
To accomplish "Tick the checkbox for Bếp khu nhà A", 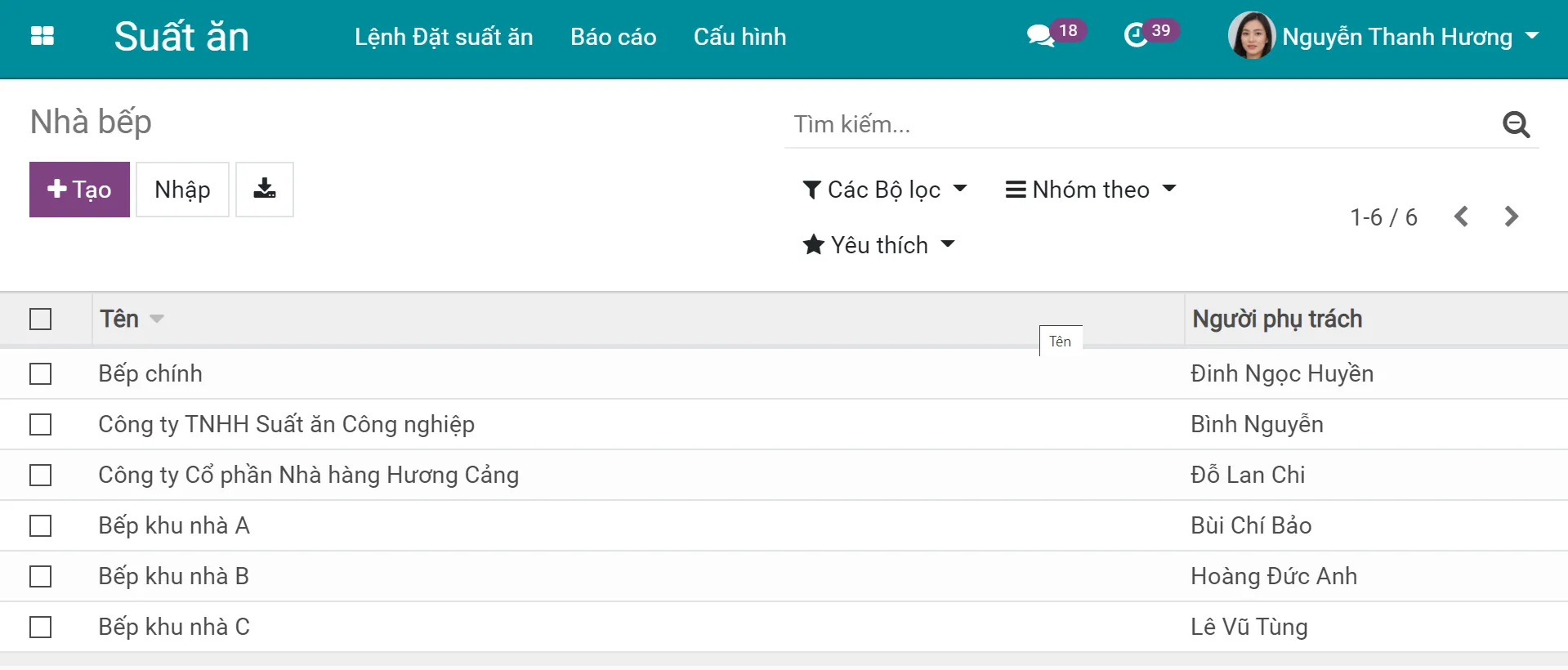I will tap(40, 526).
